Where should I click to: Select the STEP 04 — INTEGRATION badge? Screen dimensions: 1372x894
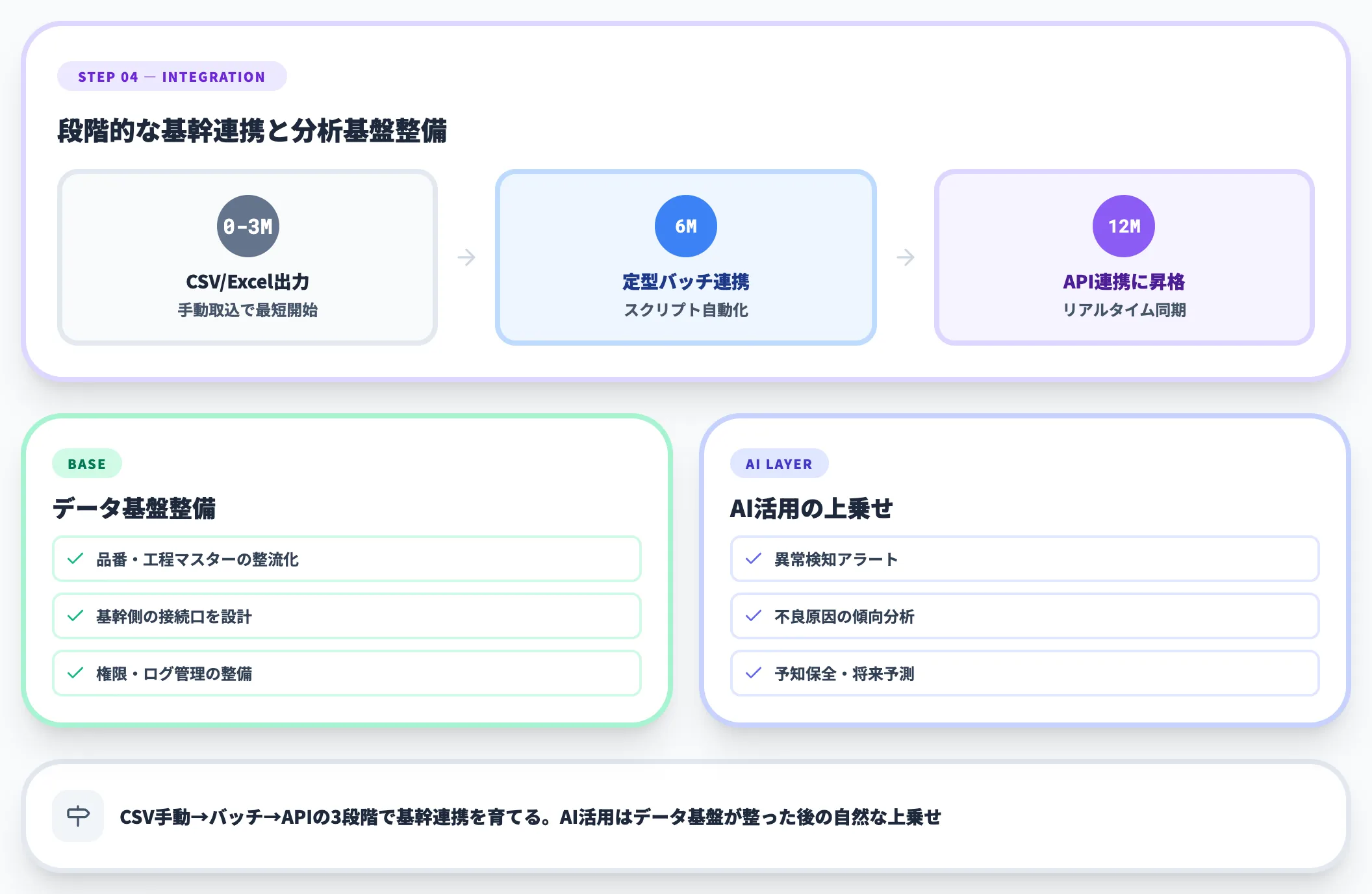coord(171,76)
